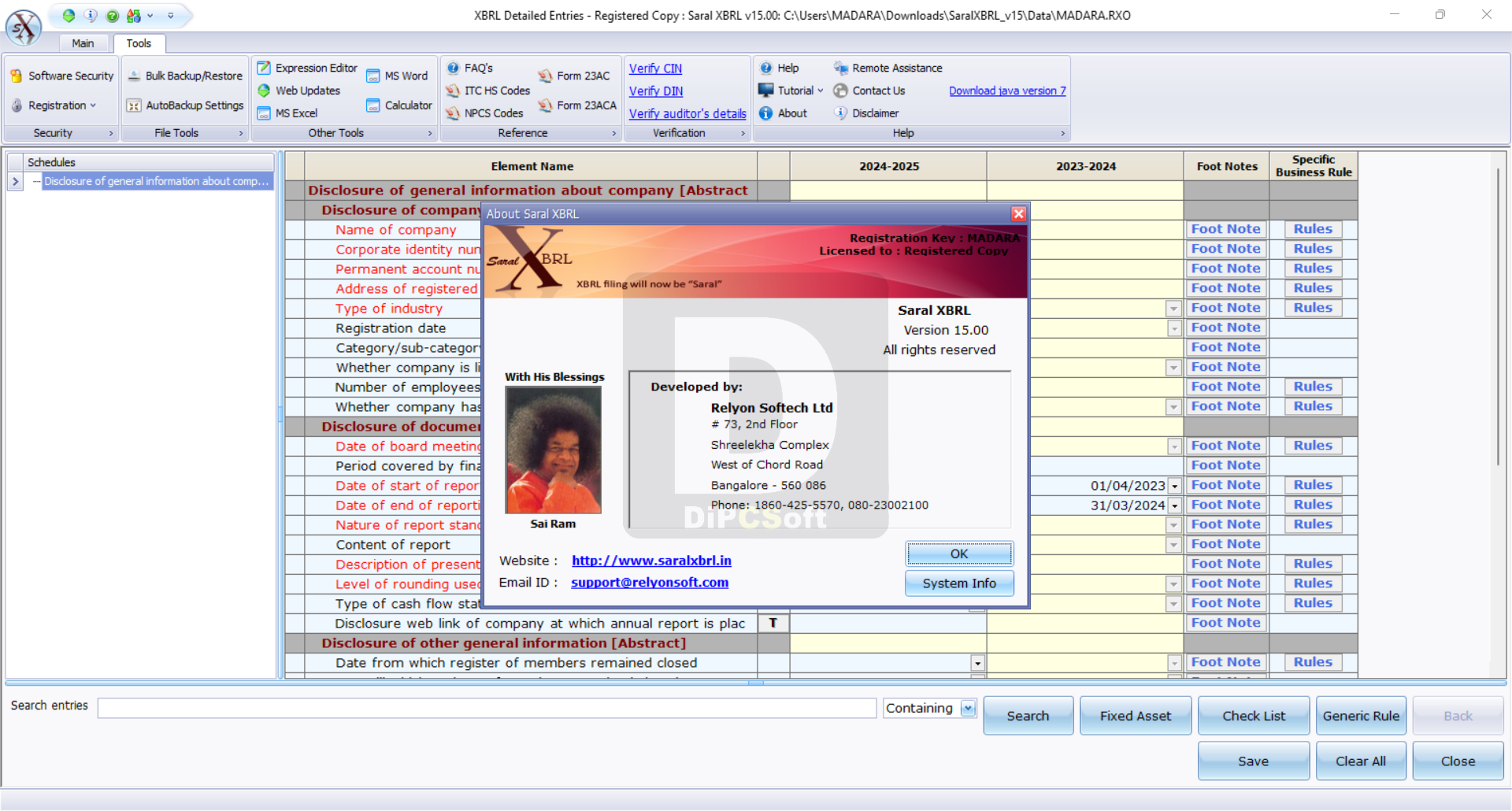Expand the Security group launcher arrow
The image size is (1512, 811).
tap(110, 133)
